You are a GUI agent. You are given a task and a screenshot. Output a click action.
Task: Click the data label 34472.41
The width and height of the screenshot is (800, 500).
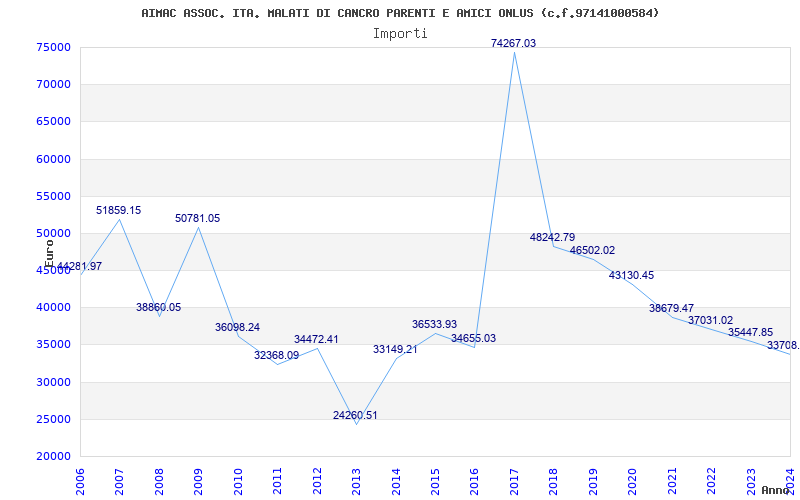[316, 339]
